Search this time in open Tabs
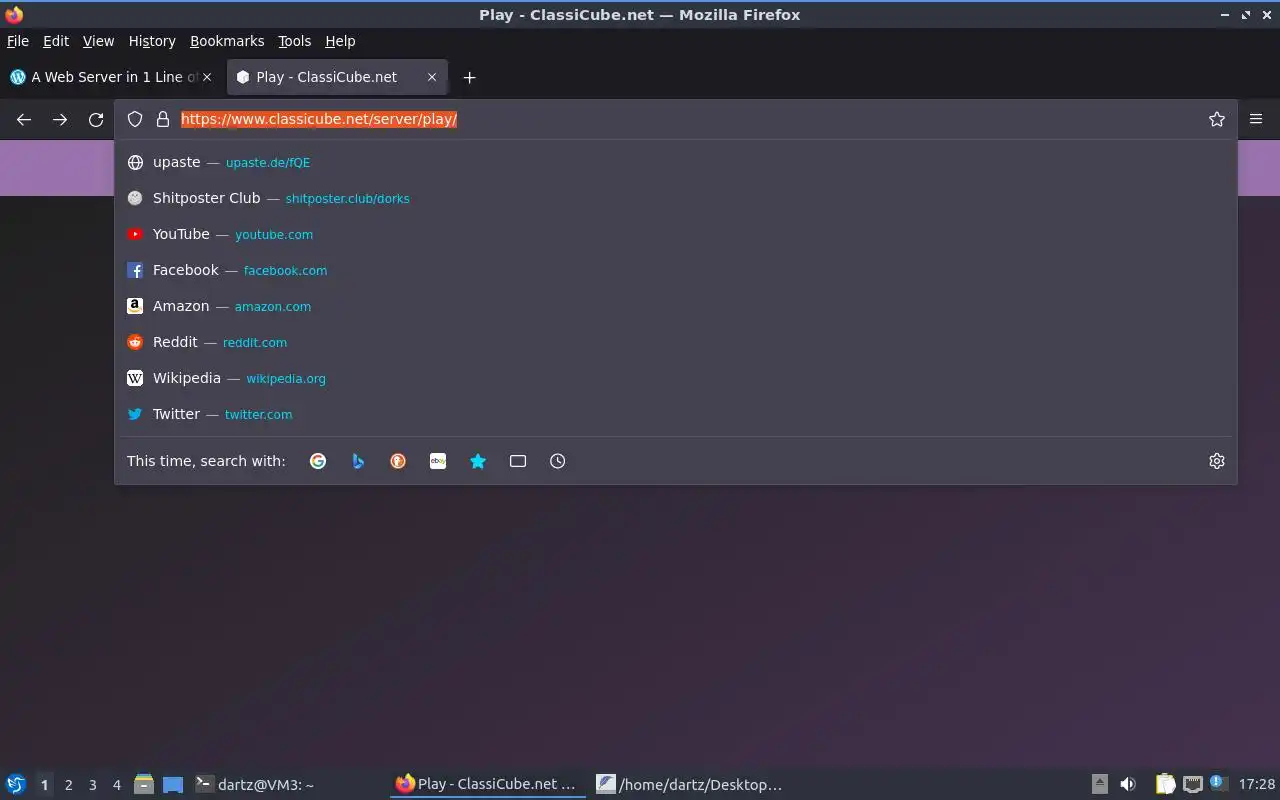This screenshot has width=1280, height=800. coord(518,461)
